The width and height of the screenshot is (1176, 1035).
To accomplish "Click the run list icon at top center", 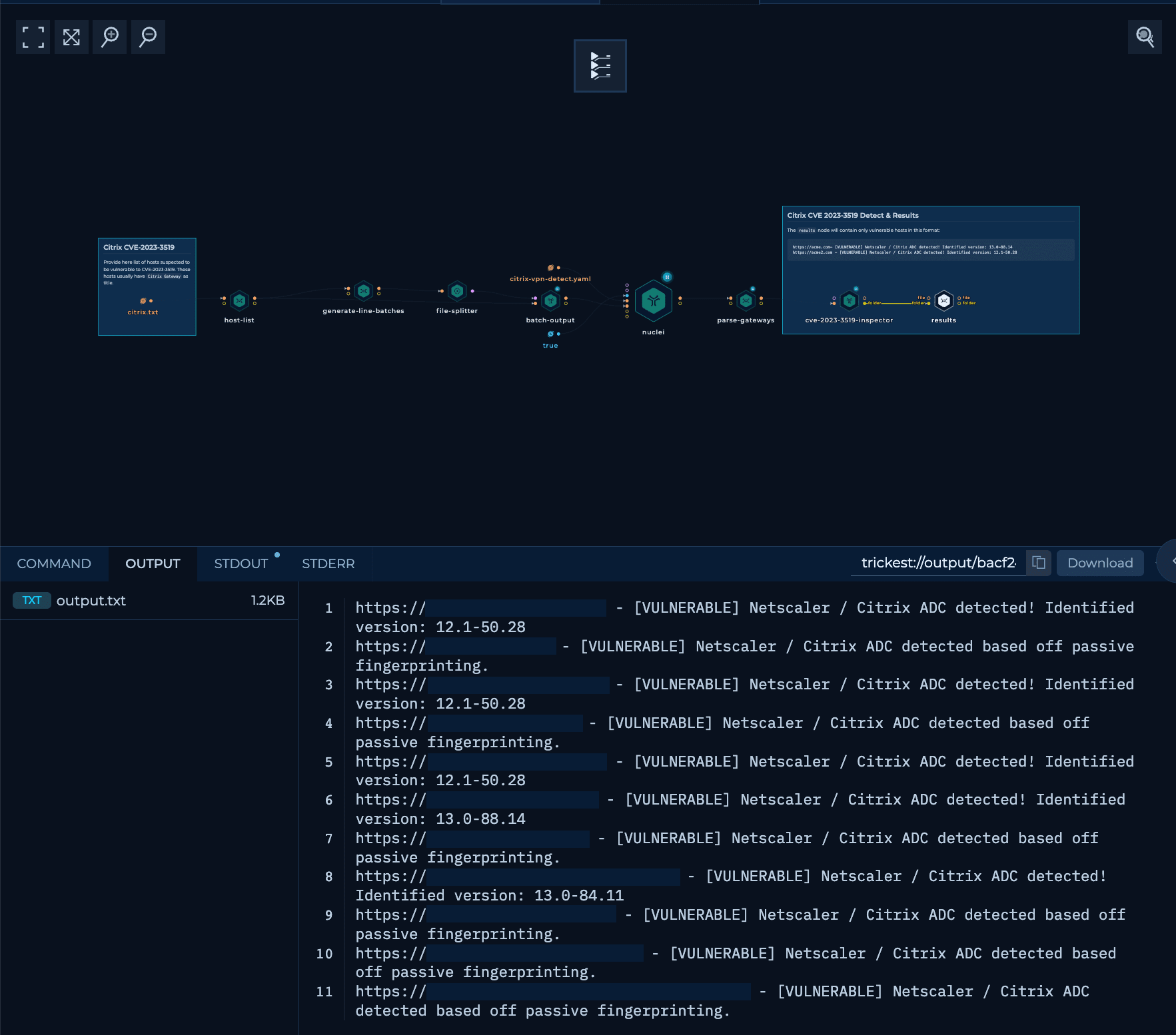I will click(x=600, y=66).
